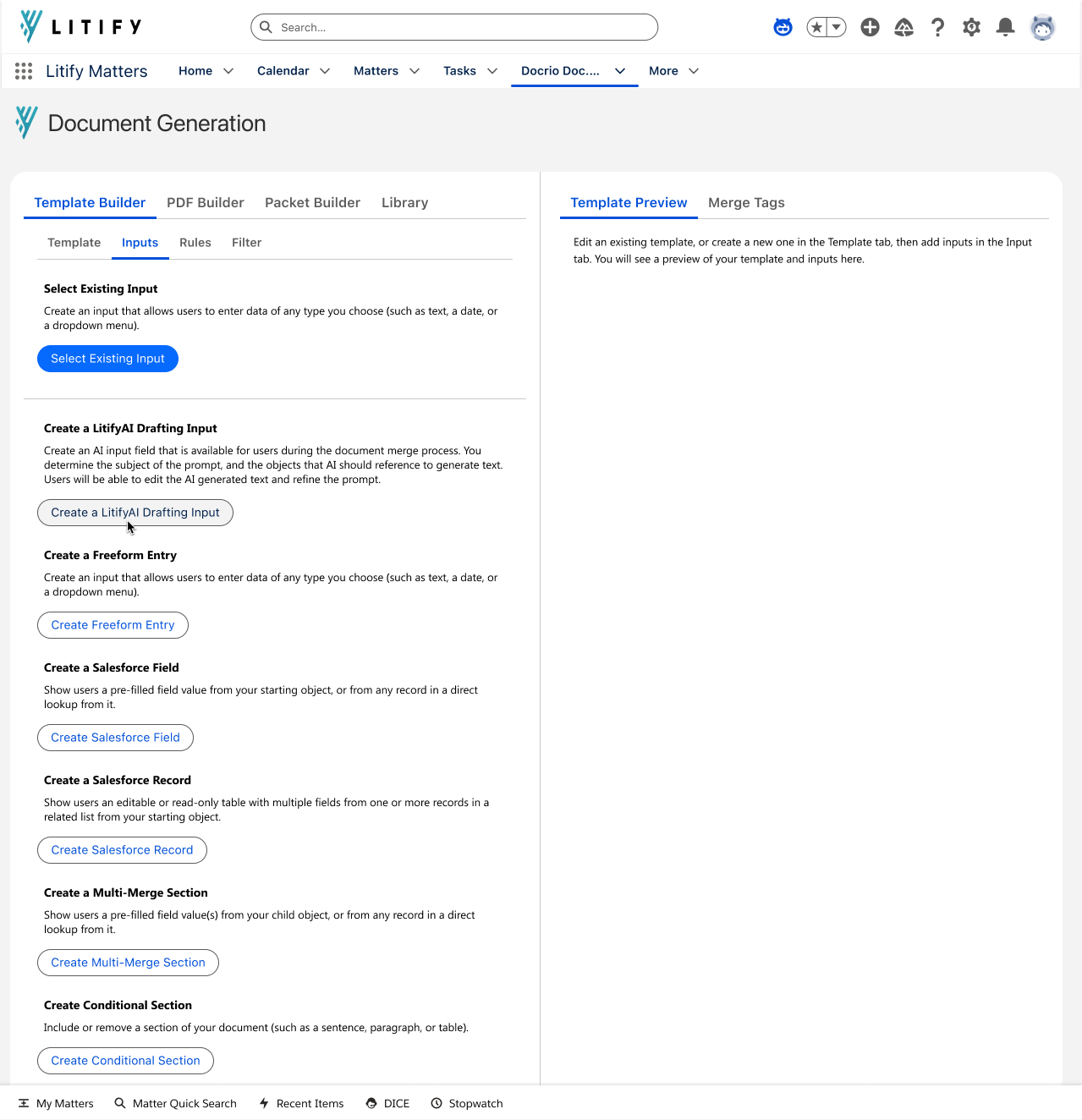Select the Docrio Doc... navigation tab
This screenshot has width=1082, height=1120.
(560, 71)
